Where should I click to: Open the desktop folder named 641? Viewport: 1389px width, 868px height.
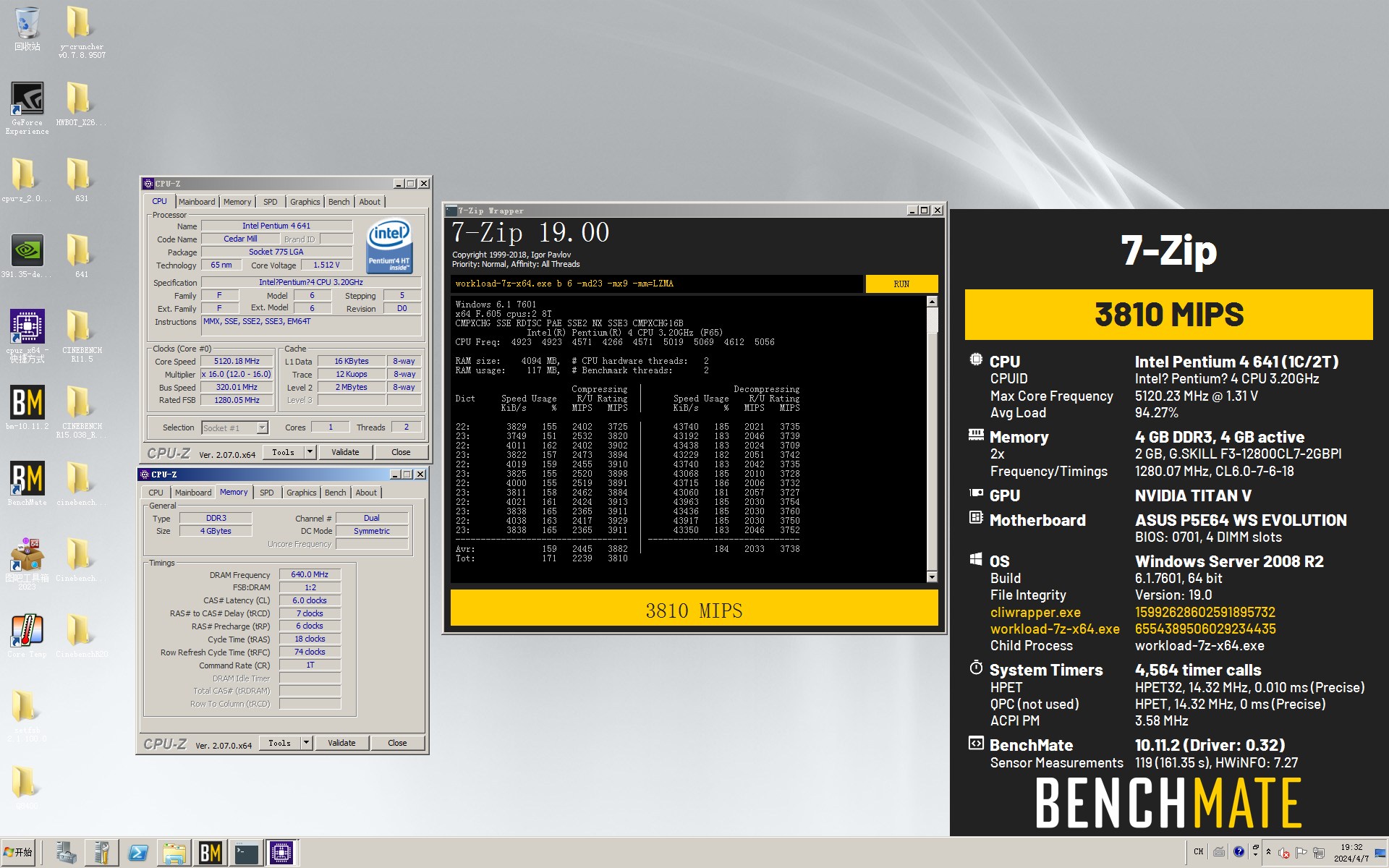click(x=81, y=255)
